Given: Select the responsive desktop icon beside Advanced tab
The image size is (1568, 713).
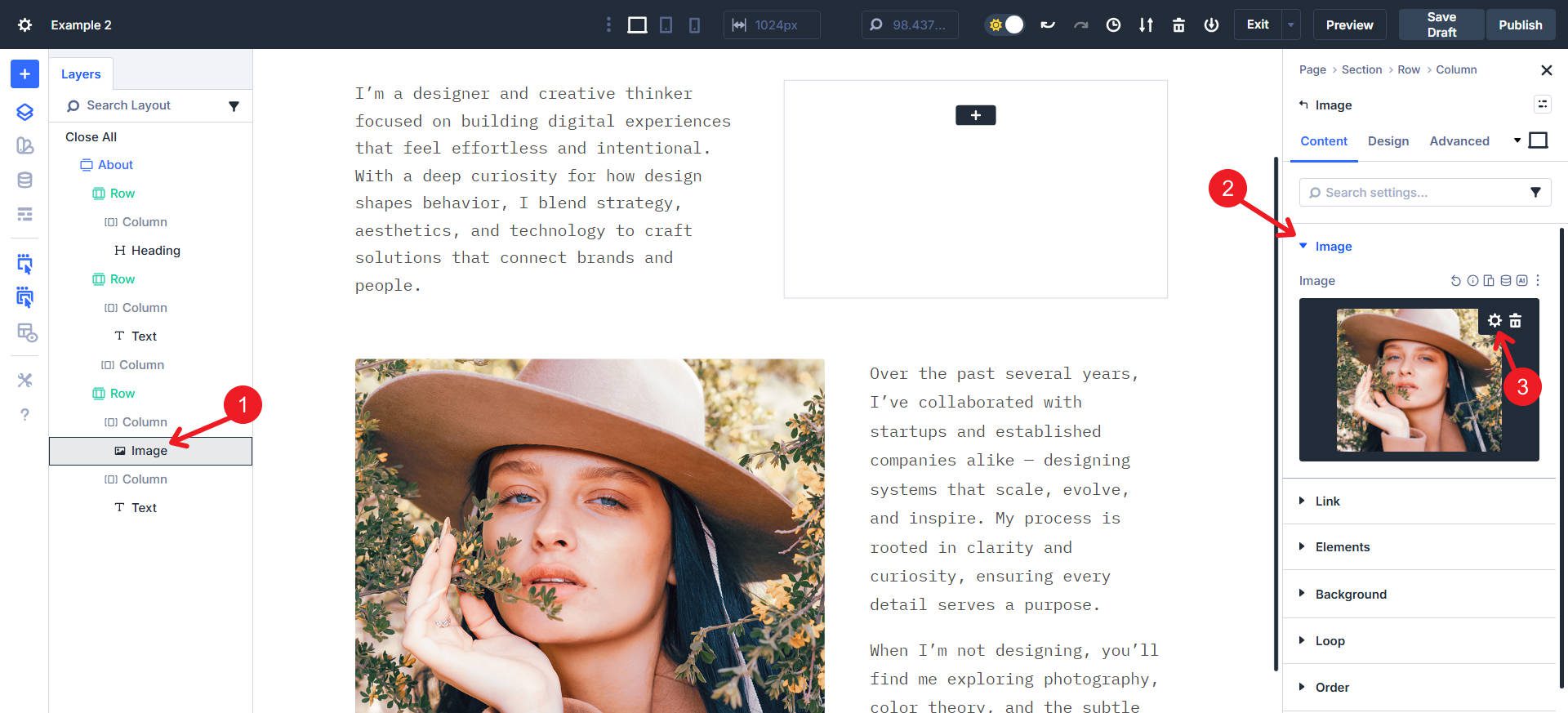Looking at the screenshot, I should [1538, 140].
